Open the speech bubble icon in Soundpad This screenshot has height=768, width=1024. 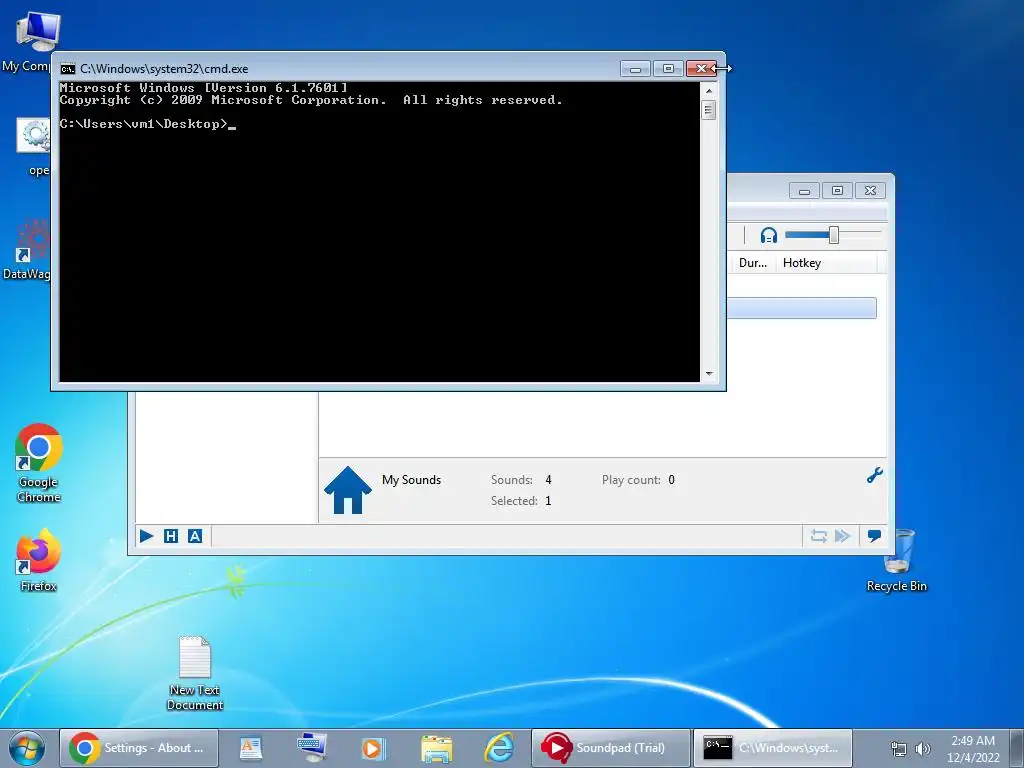pos(874,536)
